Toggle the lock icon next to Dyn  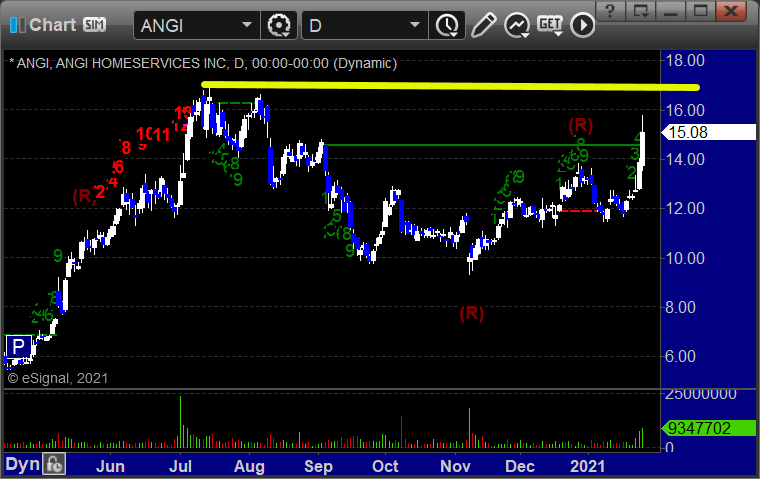(54, 464)
